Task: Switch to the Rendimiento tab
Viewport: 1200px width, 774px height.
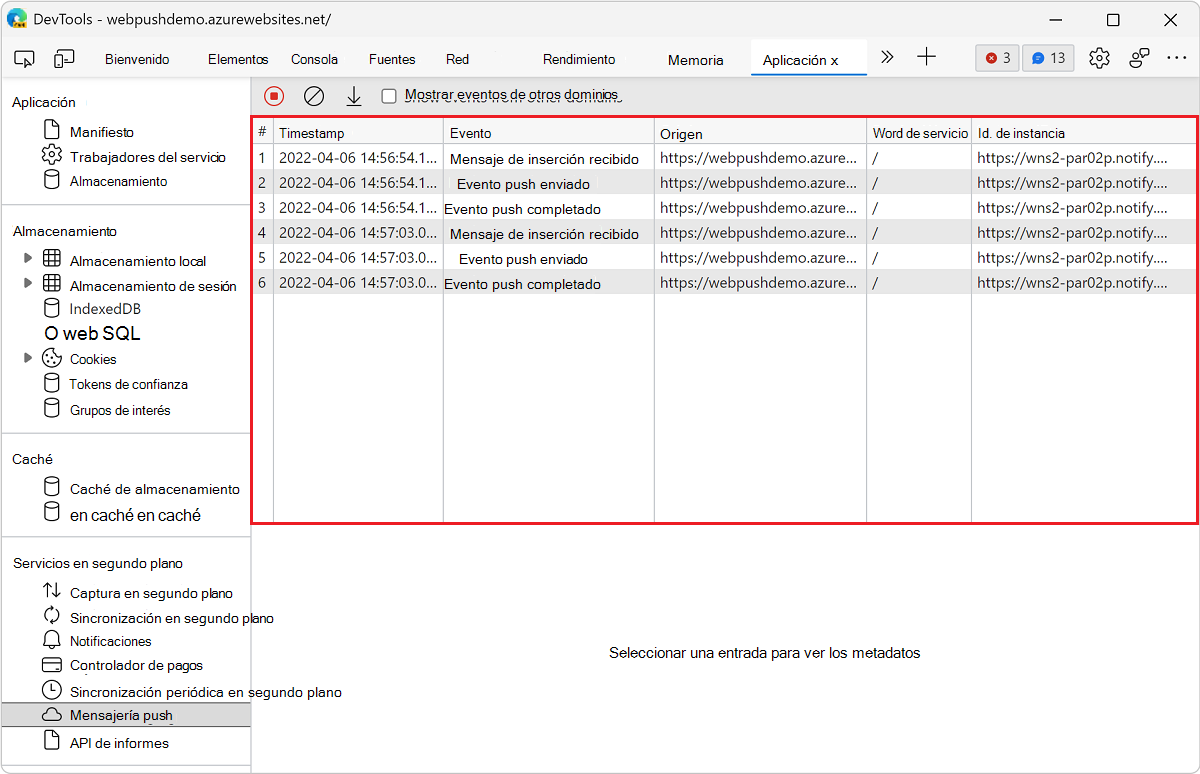Action: coord(579,60)
